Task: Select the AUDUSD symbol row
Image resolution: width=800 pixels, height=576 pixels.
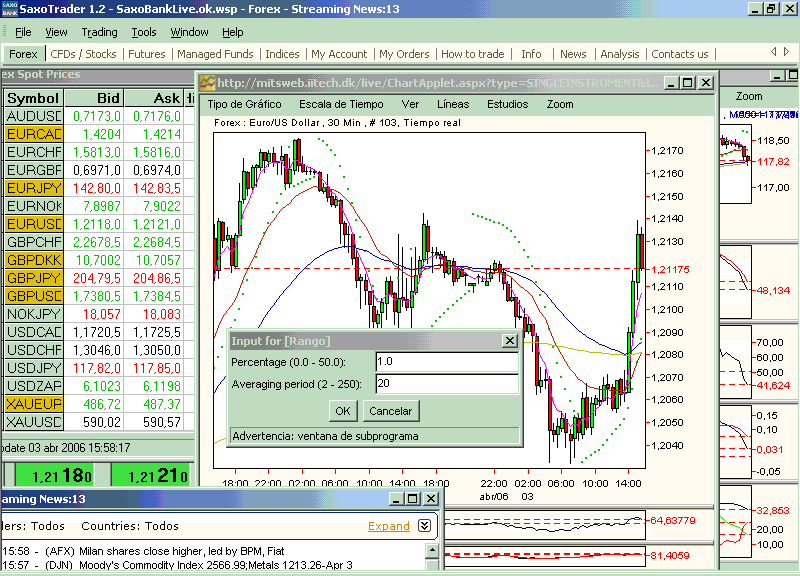Action: [34, 116]
